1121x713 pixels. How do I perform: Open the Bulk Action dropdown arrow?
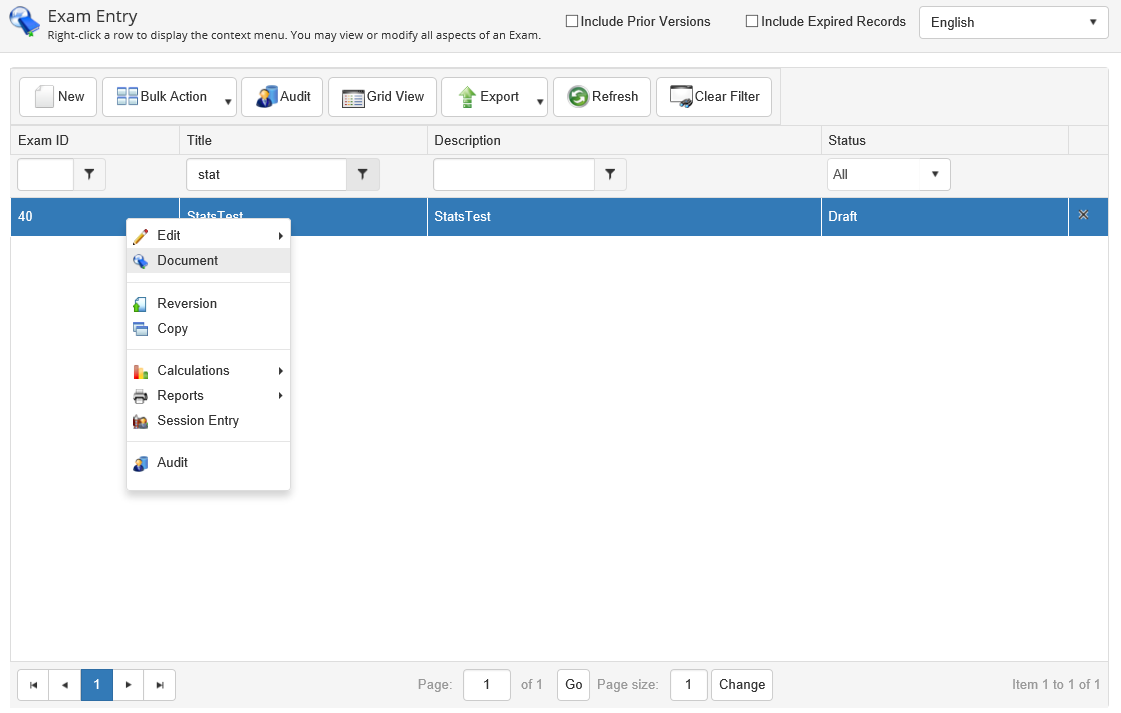(228, 101)
